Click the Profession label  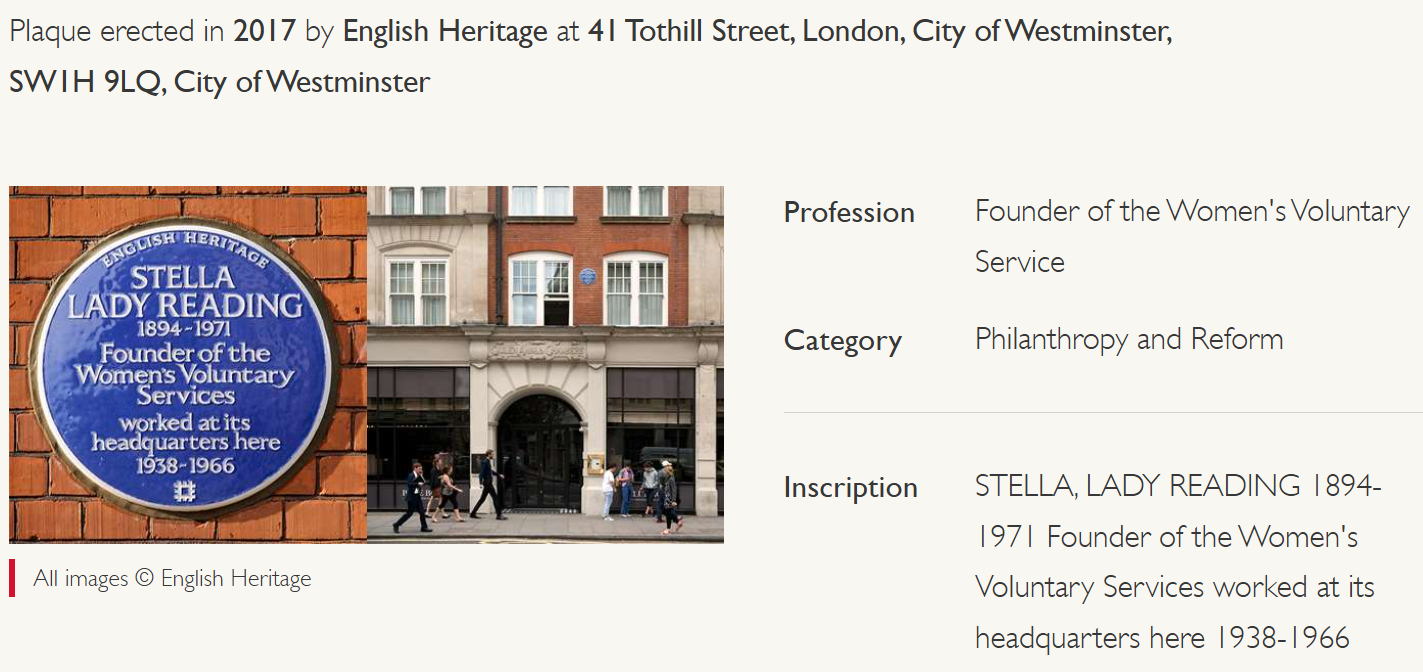click(x=849, y=212)
